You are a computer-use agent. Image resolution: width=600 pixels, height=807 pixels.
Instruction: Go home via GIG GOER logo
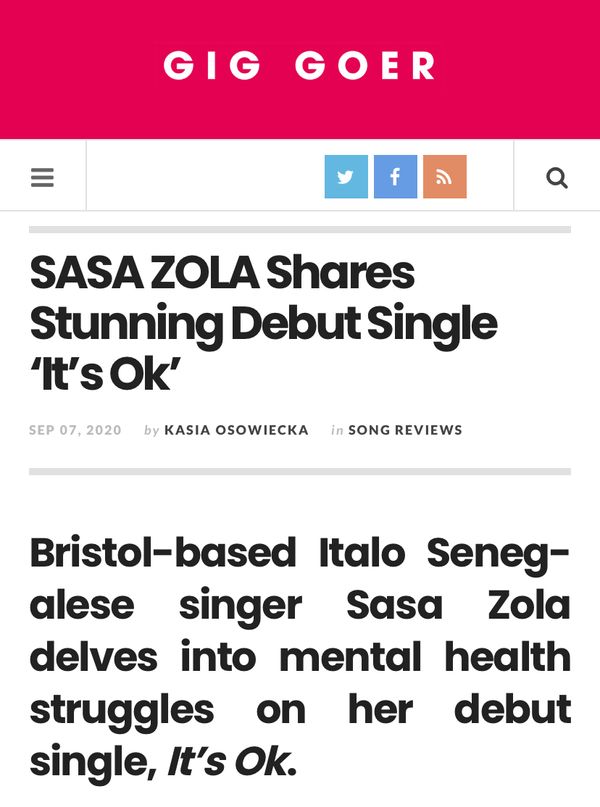click(x=299, y=66)
